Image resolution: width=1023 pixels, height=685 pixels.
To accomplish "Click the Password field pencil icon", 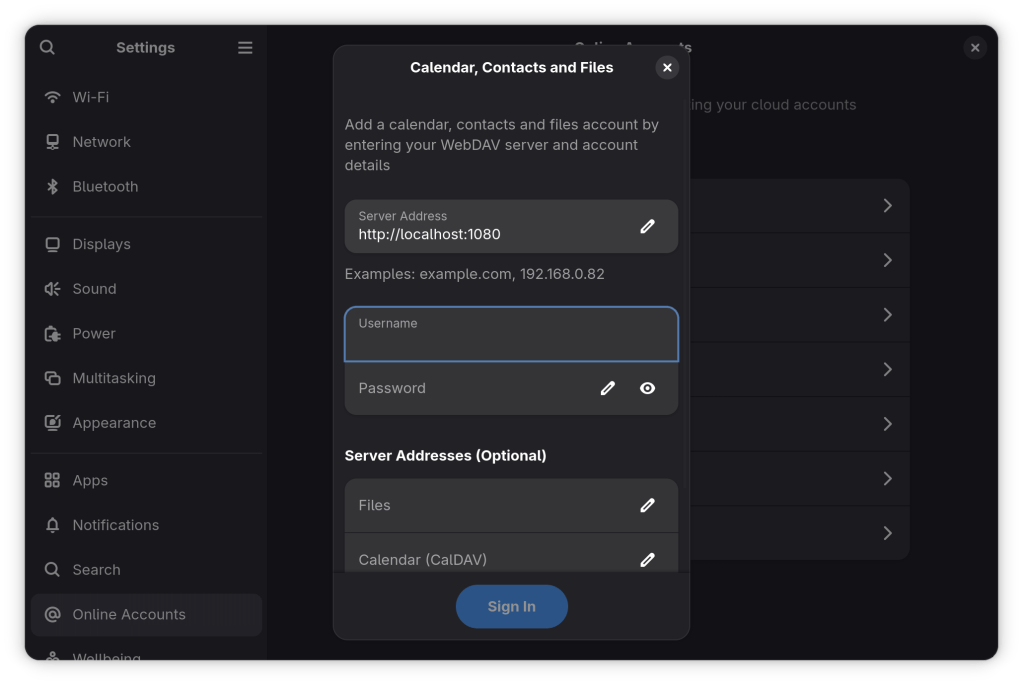I will coord(607,388).
